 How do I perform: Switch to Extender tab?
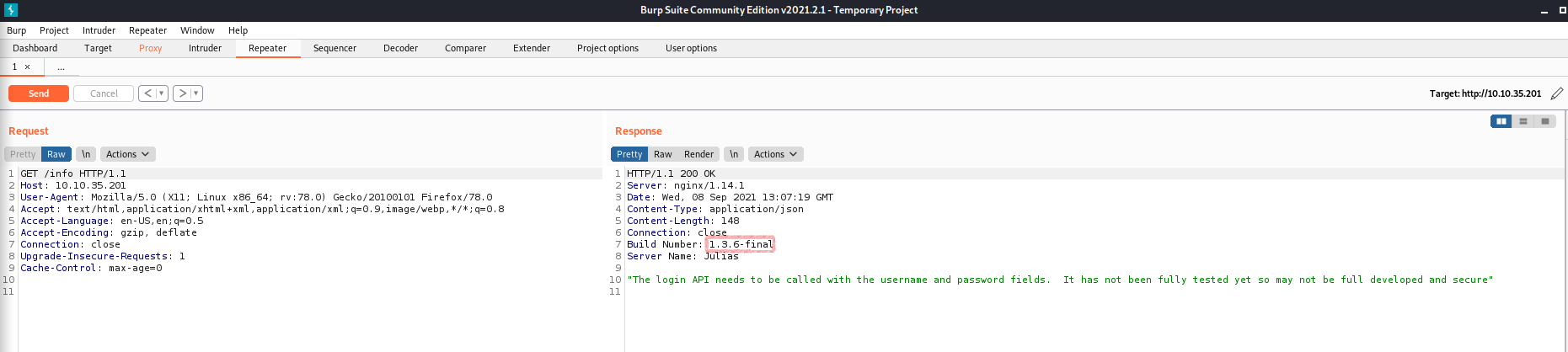pyautogui.click(x=532, y=48)
